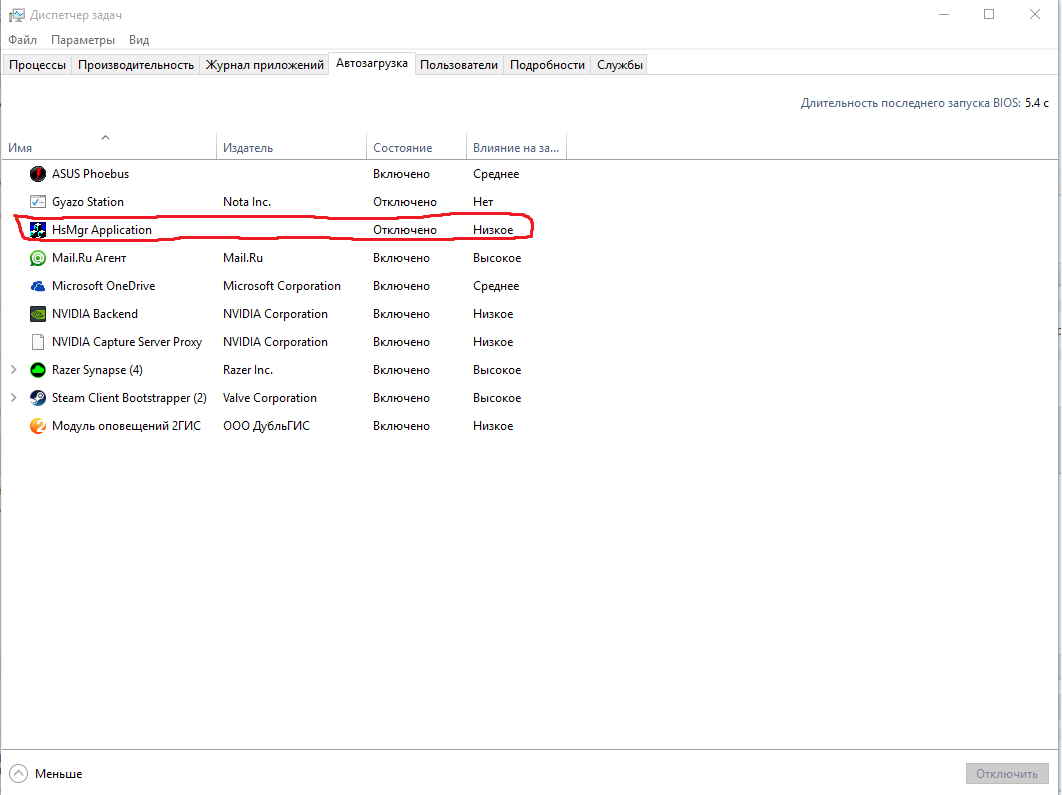Select the NVIDIA Backend entry name
Screen dimensions: 1062x795
point(95,314)
